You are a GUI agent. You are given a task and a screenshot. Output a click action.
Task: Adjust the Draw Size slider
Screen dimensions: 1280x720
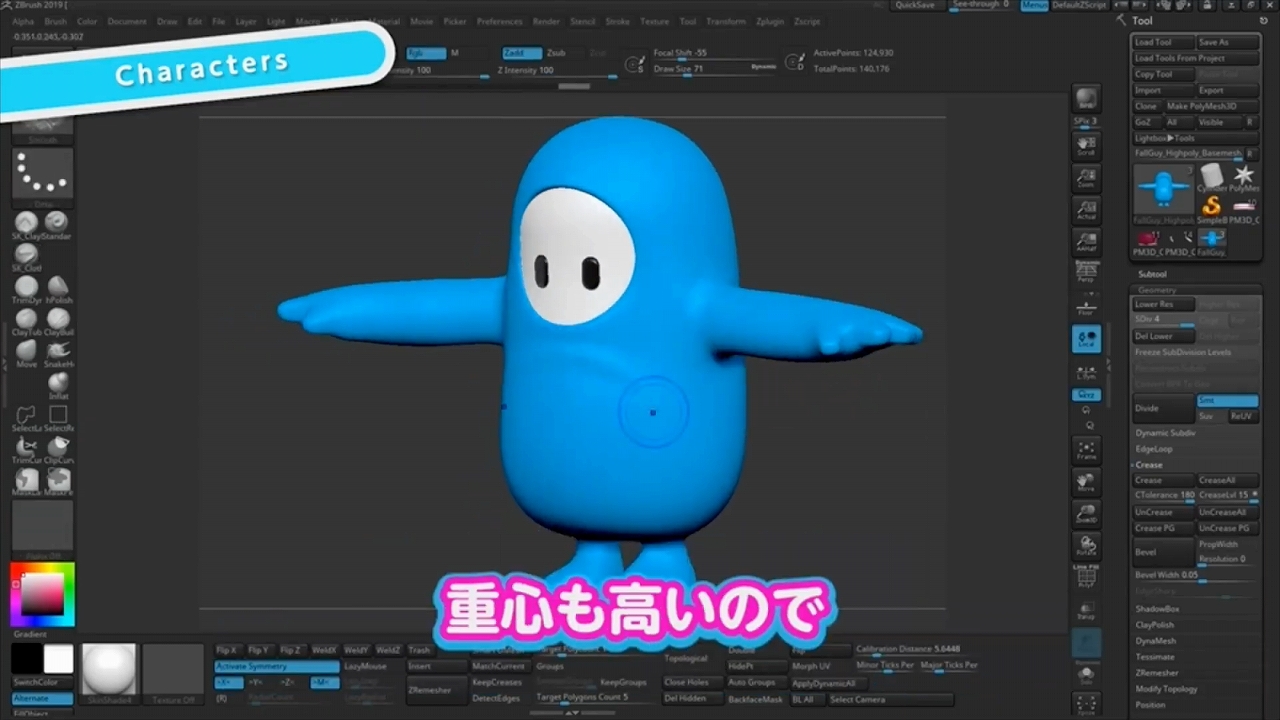715,70
